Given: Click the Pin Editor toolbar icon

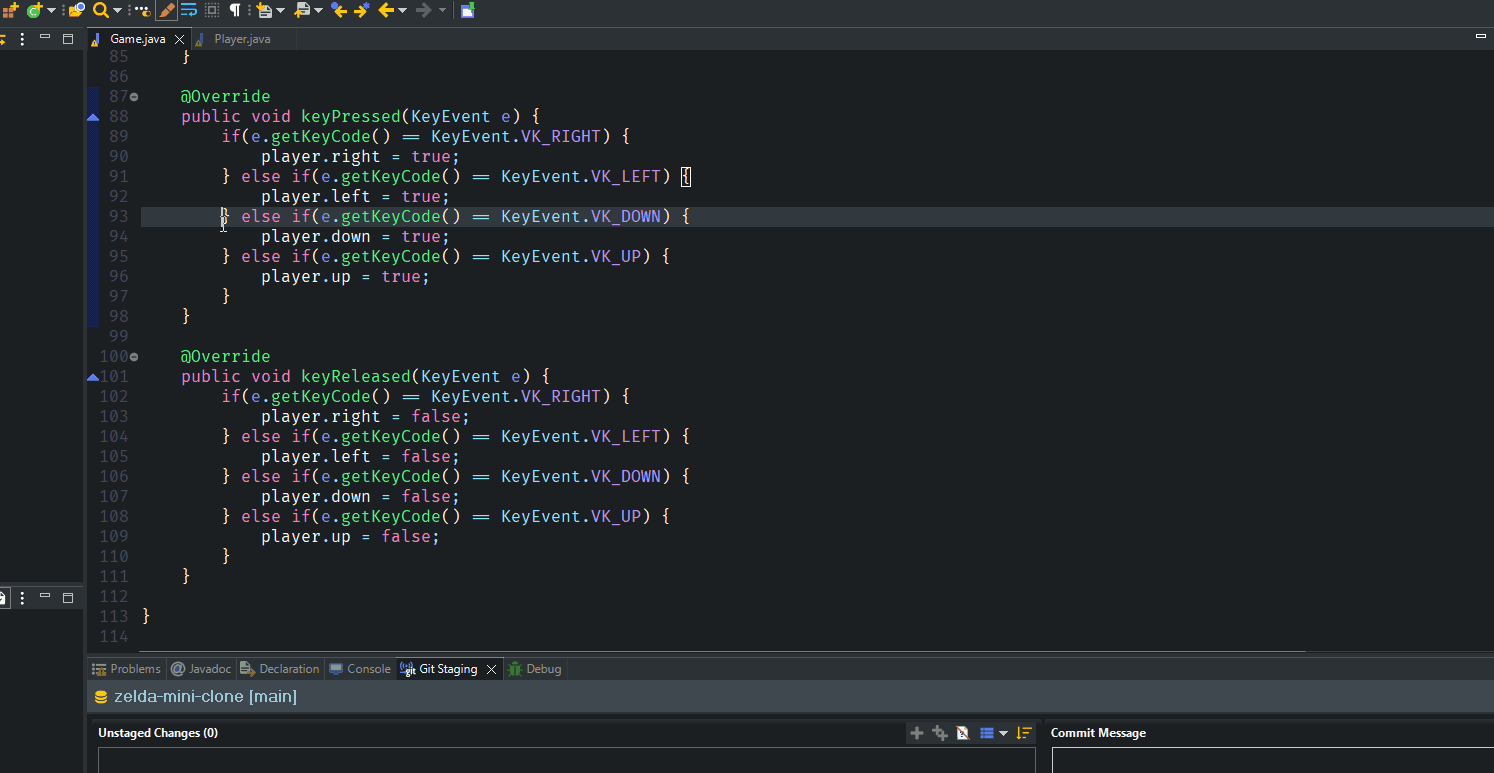Looking at the screenshot, I should (x=467, y=10).
